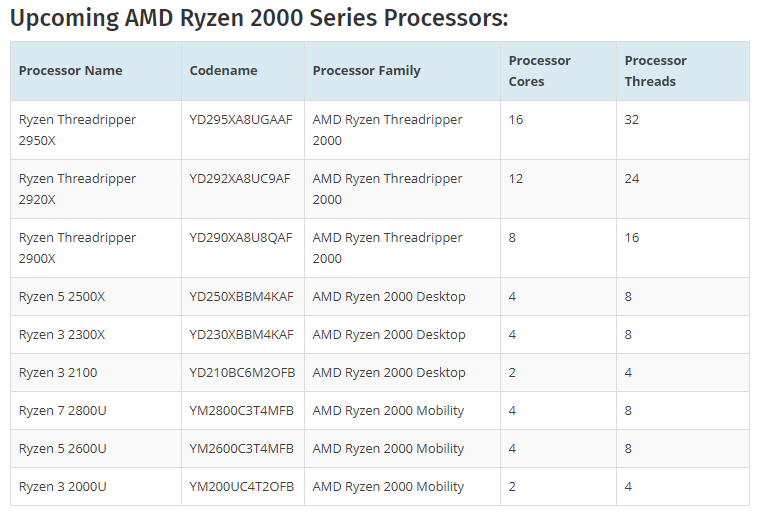The width and height of the screenshot is (760, 518).
Task: Click codename YD250XBBM4KAF
Action: [x=241, y=297]
